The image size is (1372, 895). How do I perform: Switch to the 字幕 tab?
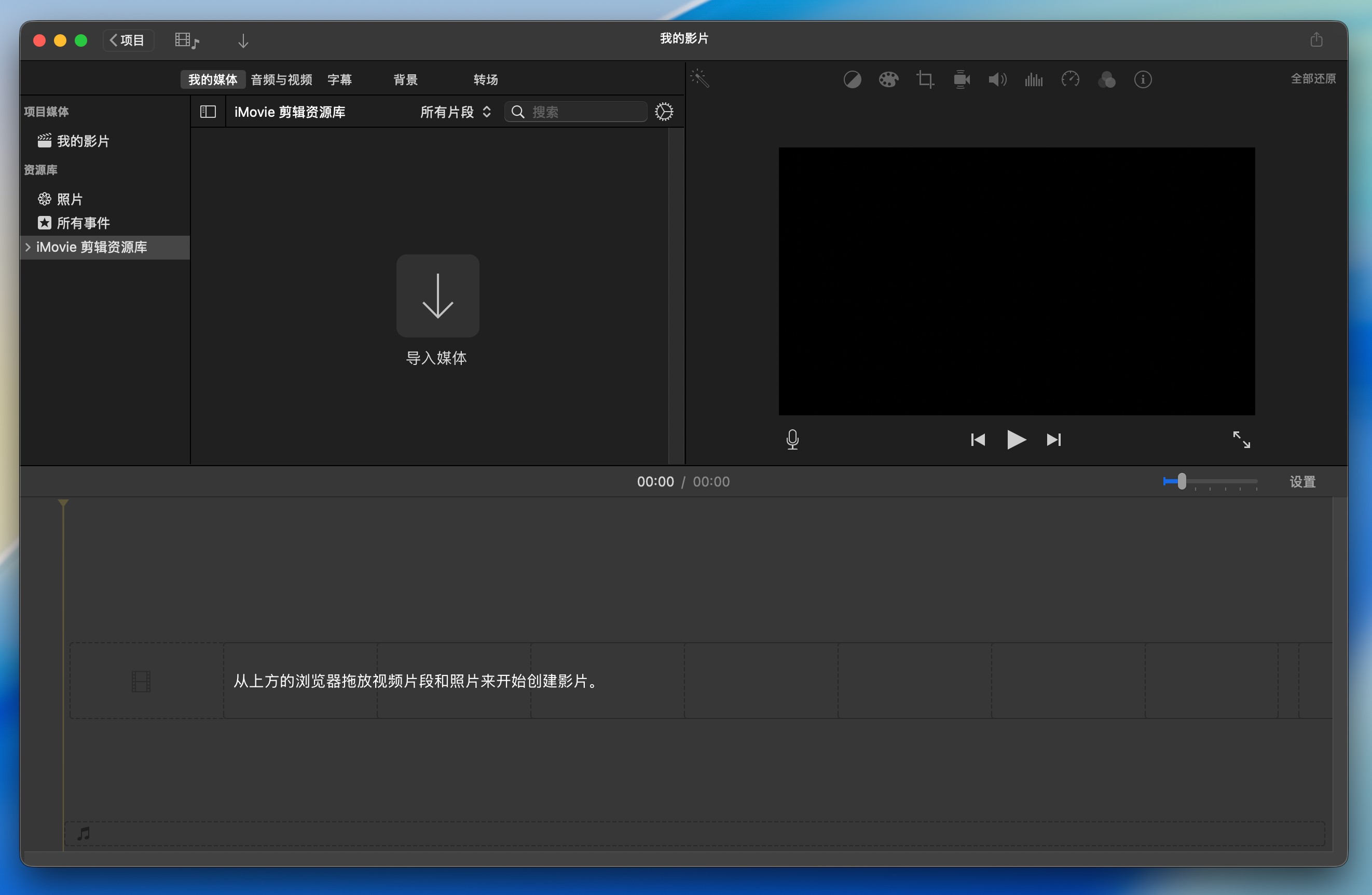(339, 79)
